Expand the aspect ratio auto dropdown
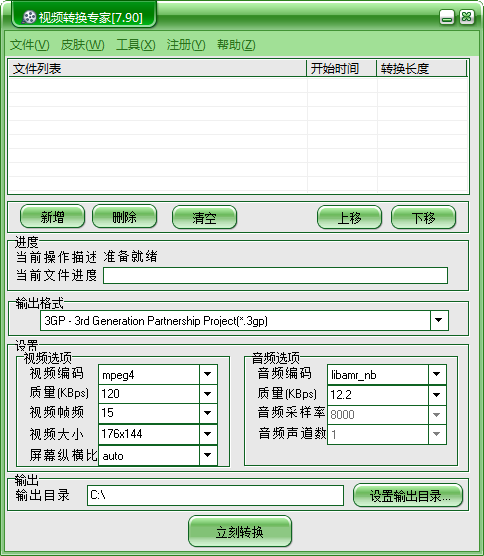This screenshot has height=556, width=484. pyautogui.click(x=208, y=455)
